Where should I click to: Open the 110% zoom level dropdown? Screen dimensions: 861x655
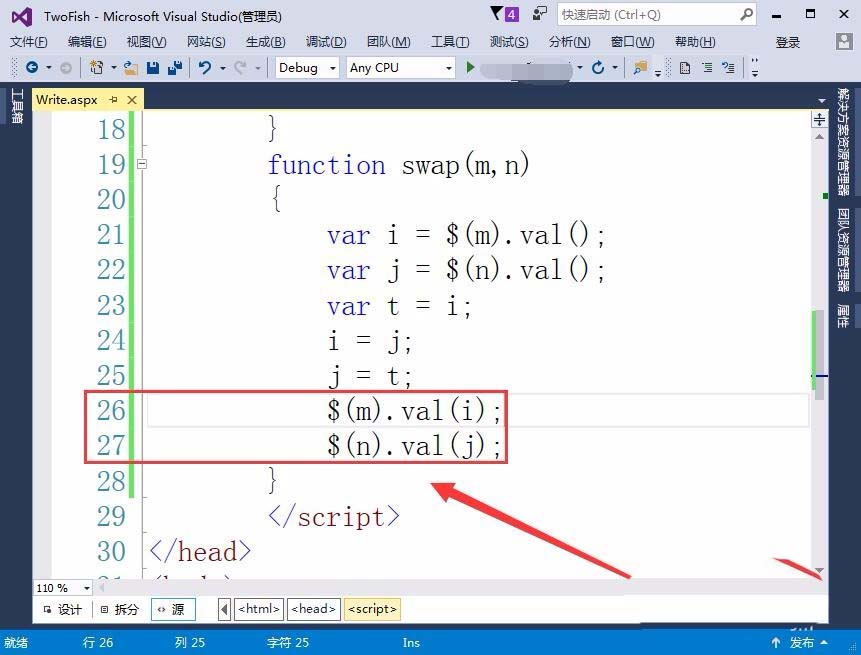point(62,588)
